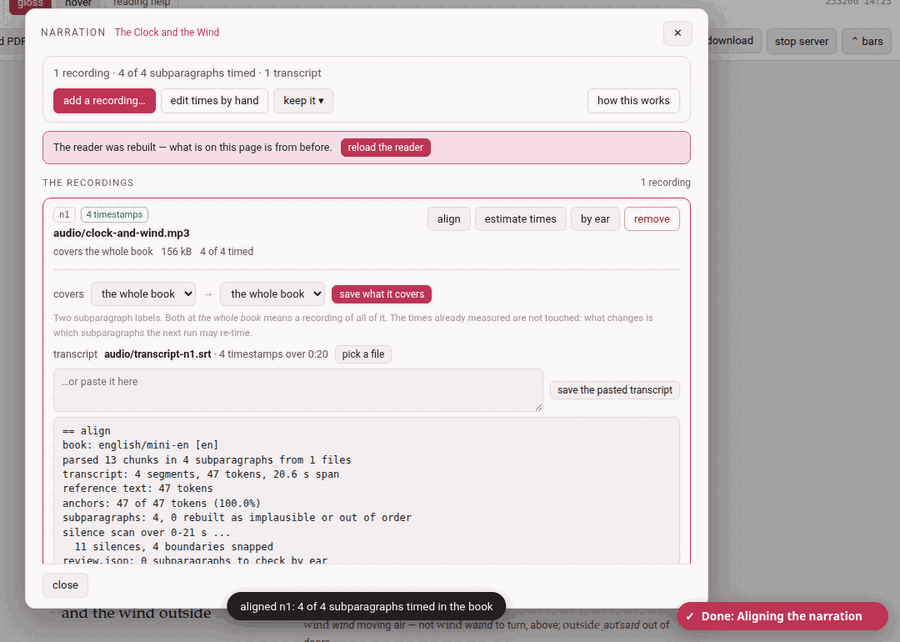Open the 'reading help' tab in the background

(141, 3)
